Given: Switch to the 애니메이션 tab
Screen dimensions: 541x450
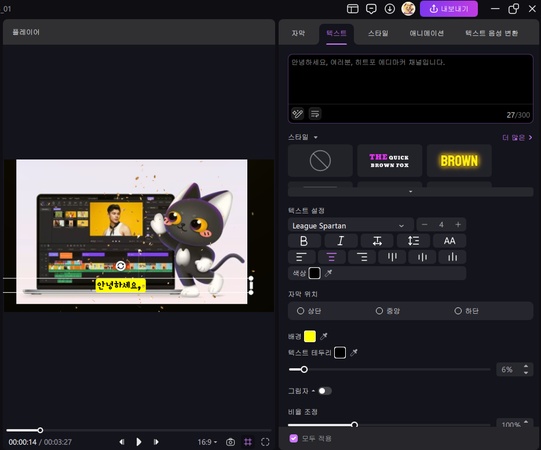Looking at the screenshot, I should (426, 33).
